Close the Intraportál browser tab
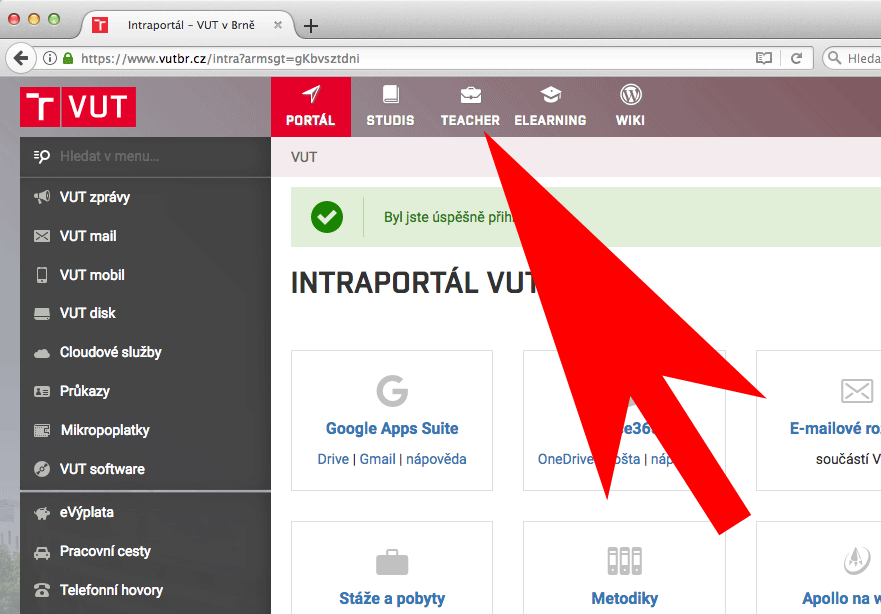The image size is (881, 614). tap(278, 25)
